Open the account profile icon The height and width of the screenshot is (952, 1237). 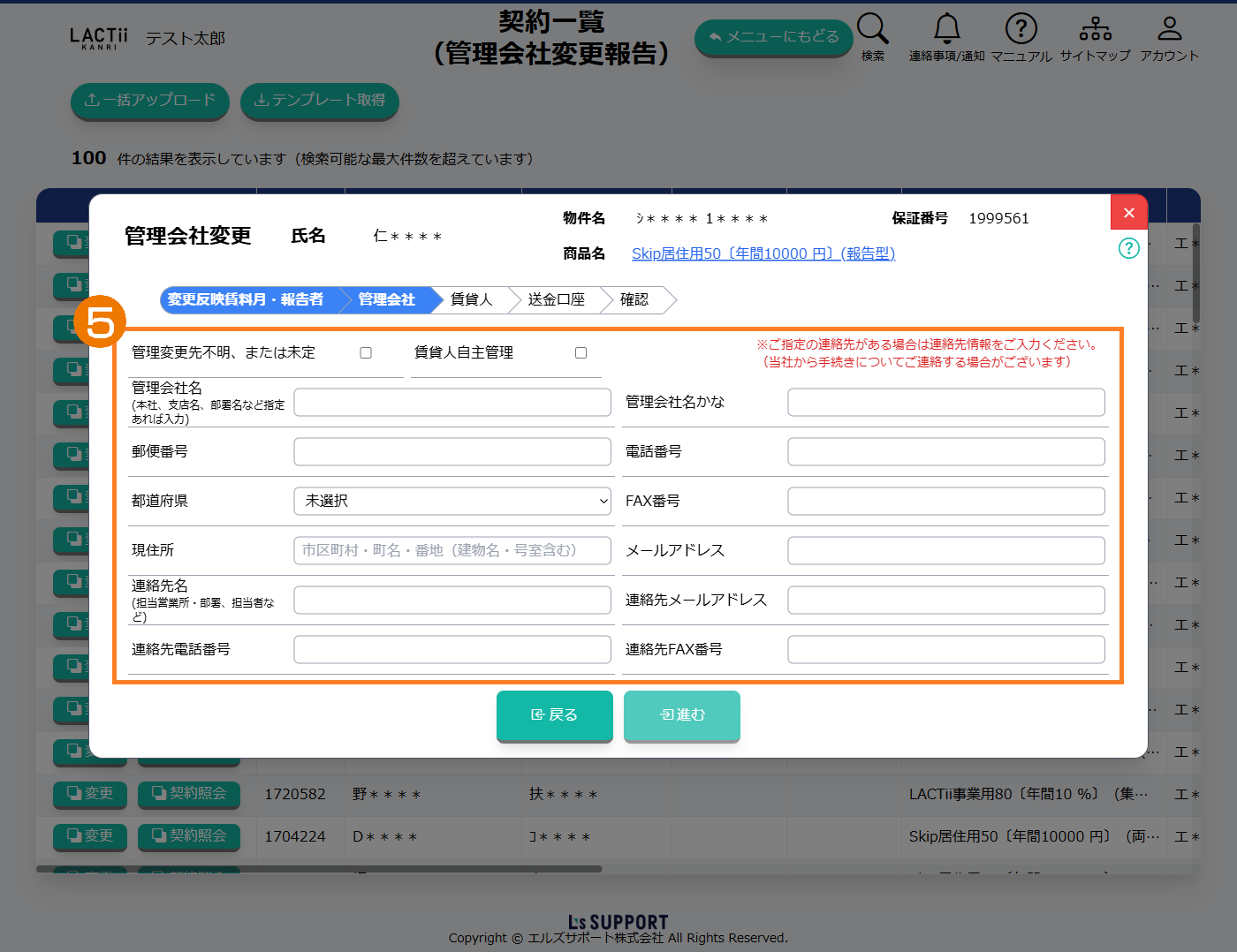click(x=1169, y=30)
